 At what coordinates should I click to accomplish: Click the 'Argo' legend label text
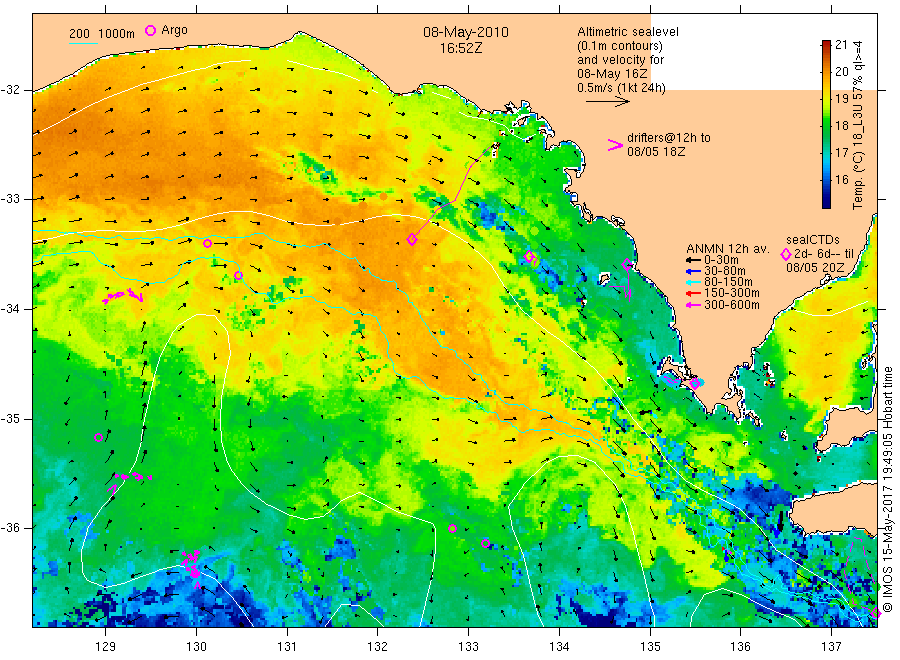pyautogui.click(x=174, y=30)
